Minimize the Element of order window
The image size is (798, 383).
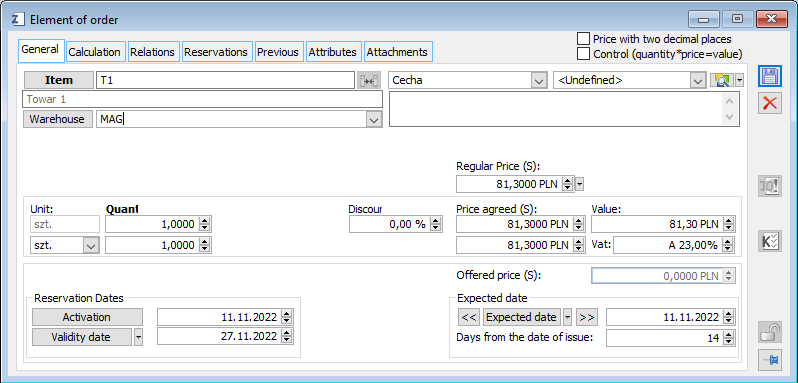click(704, 20)
